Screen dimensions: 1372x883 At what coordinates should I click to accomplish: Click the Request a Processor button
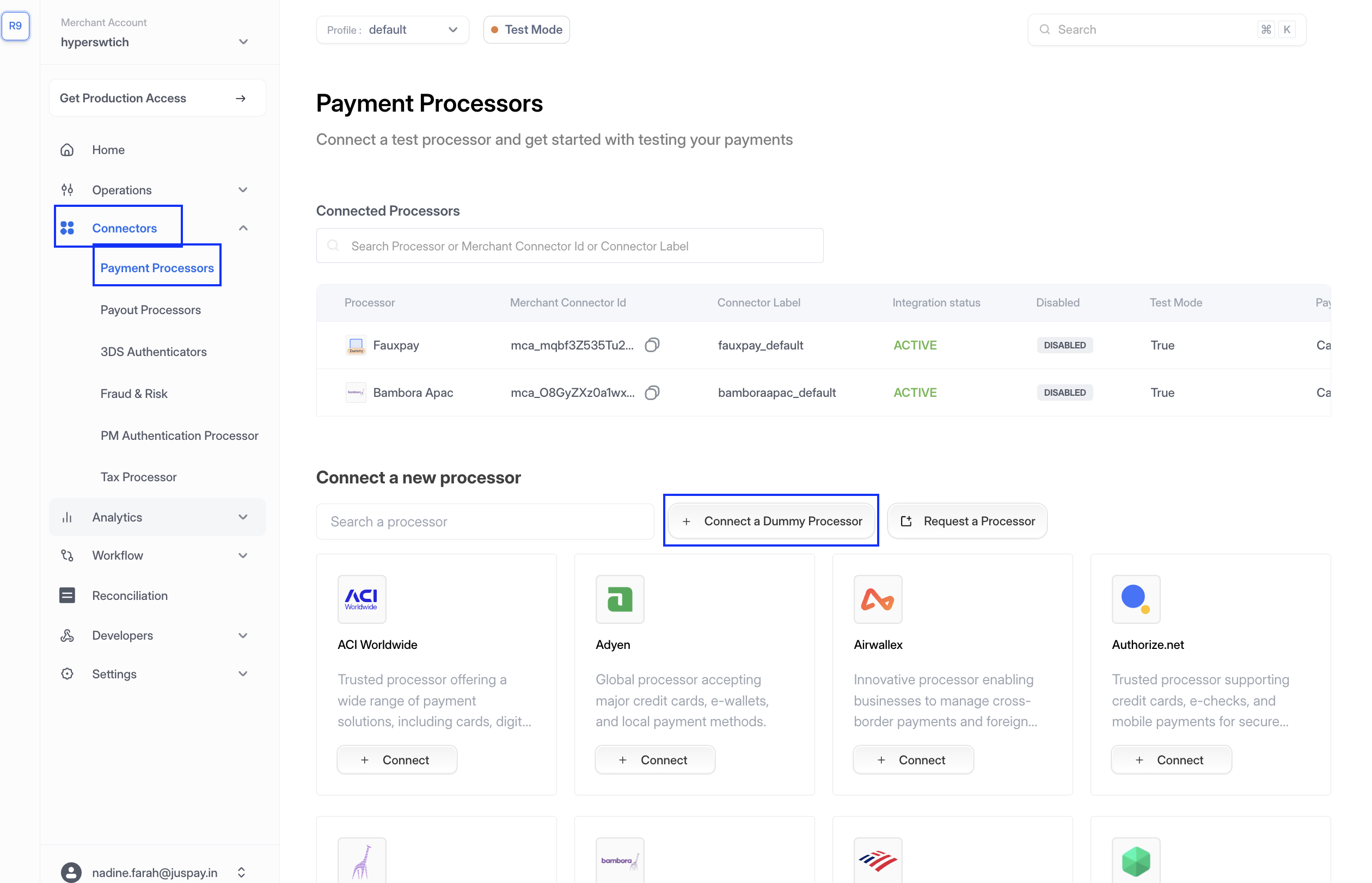click(x=967, y=520)
